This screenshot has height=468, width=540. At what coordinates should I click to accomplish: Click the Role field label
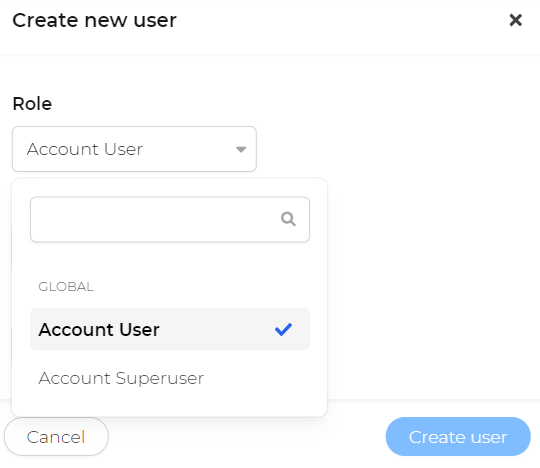pyautogui.click(x=32, y=104)
